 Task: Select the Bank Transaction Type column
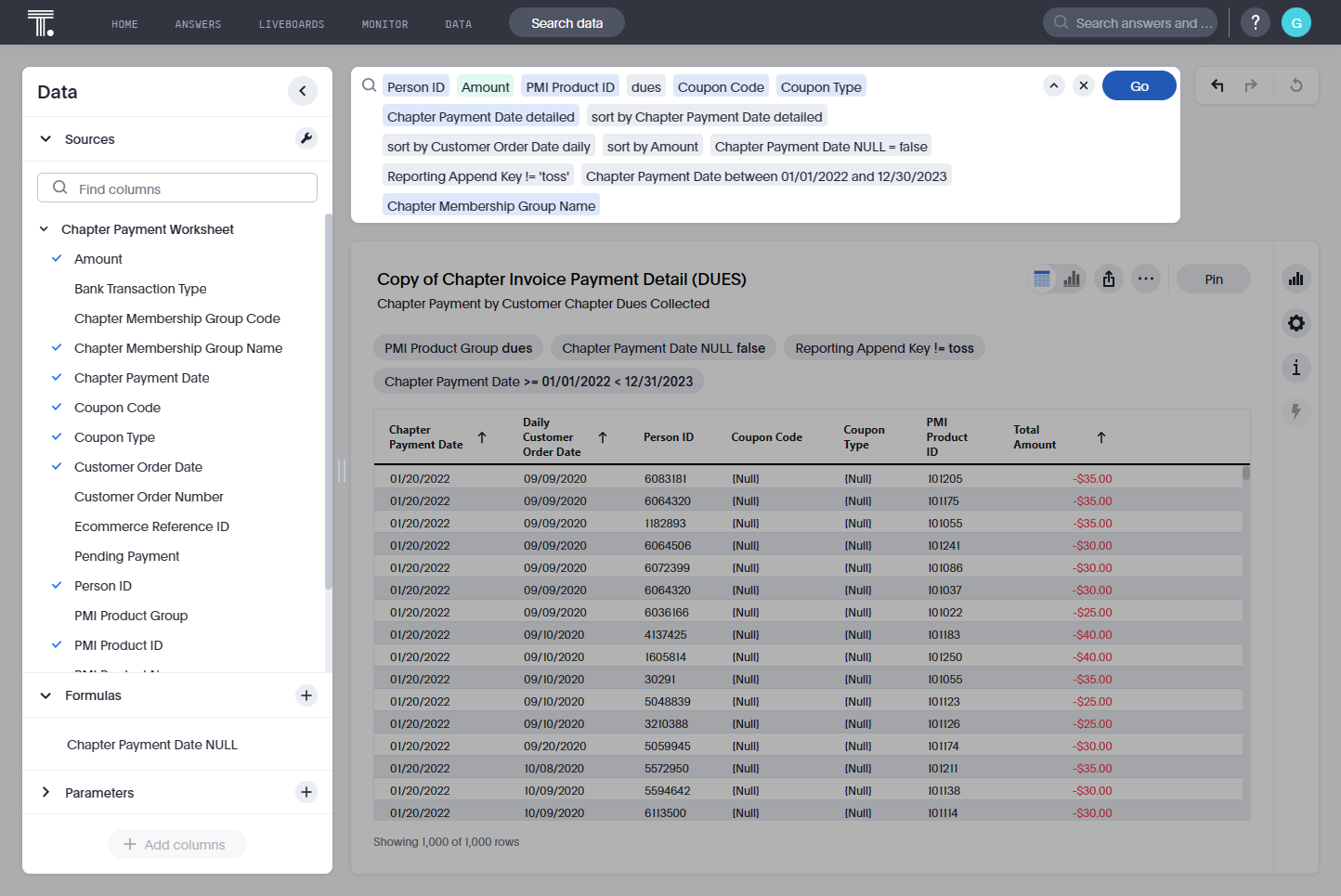pyautogui.click(x=140, y=289)
